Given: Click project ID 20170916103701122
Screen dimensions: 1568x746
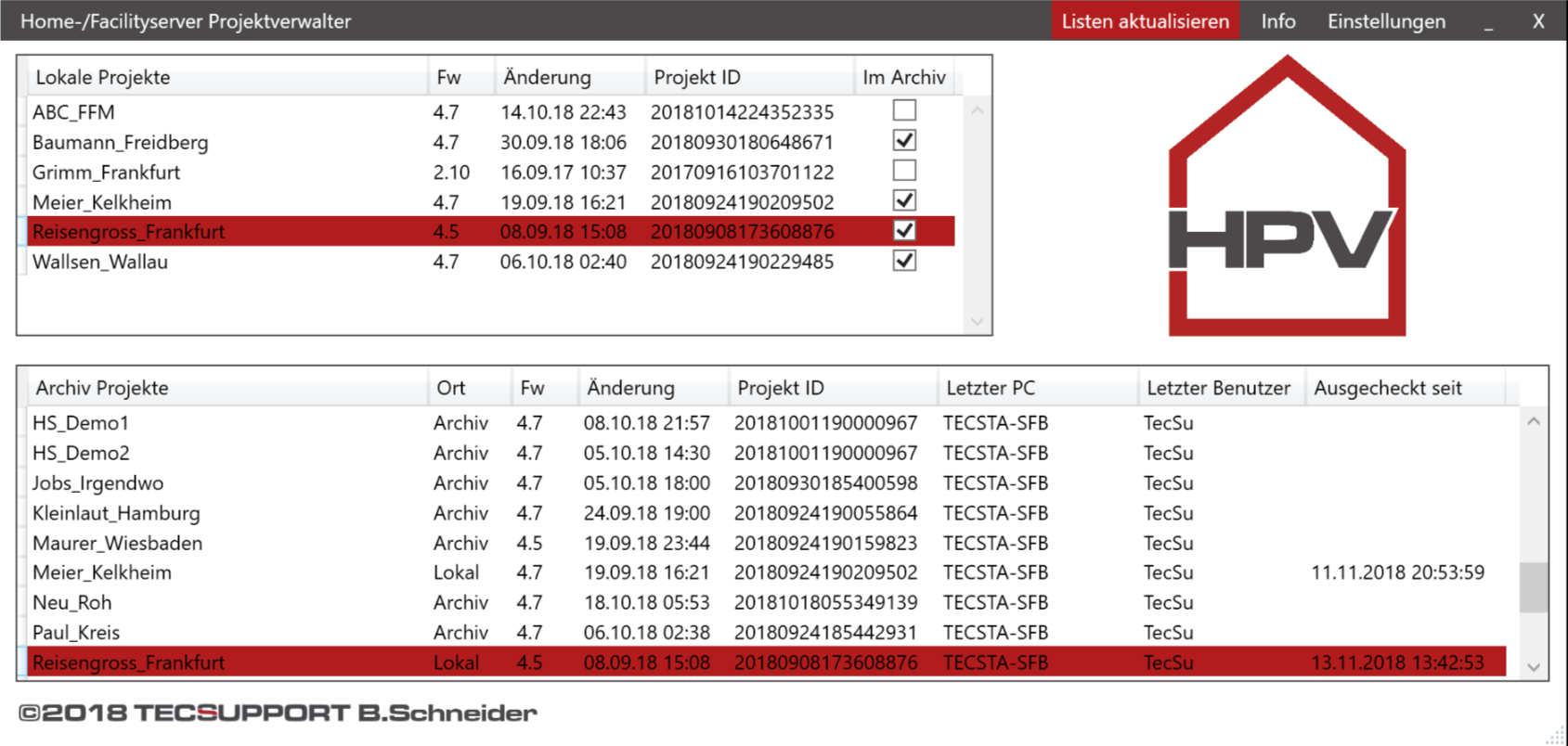Looking at the screenshot, I should pos(742,173).
